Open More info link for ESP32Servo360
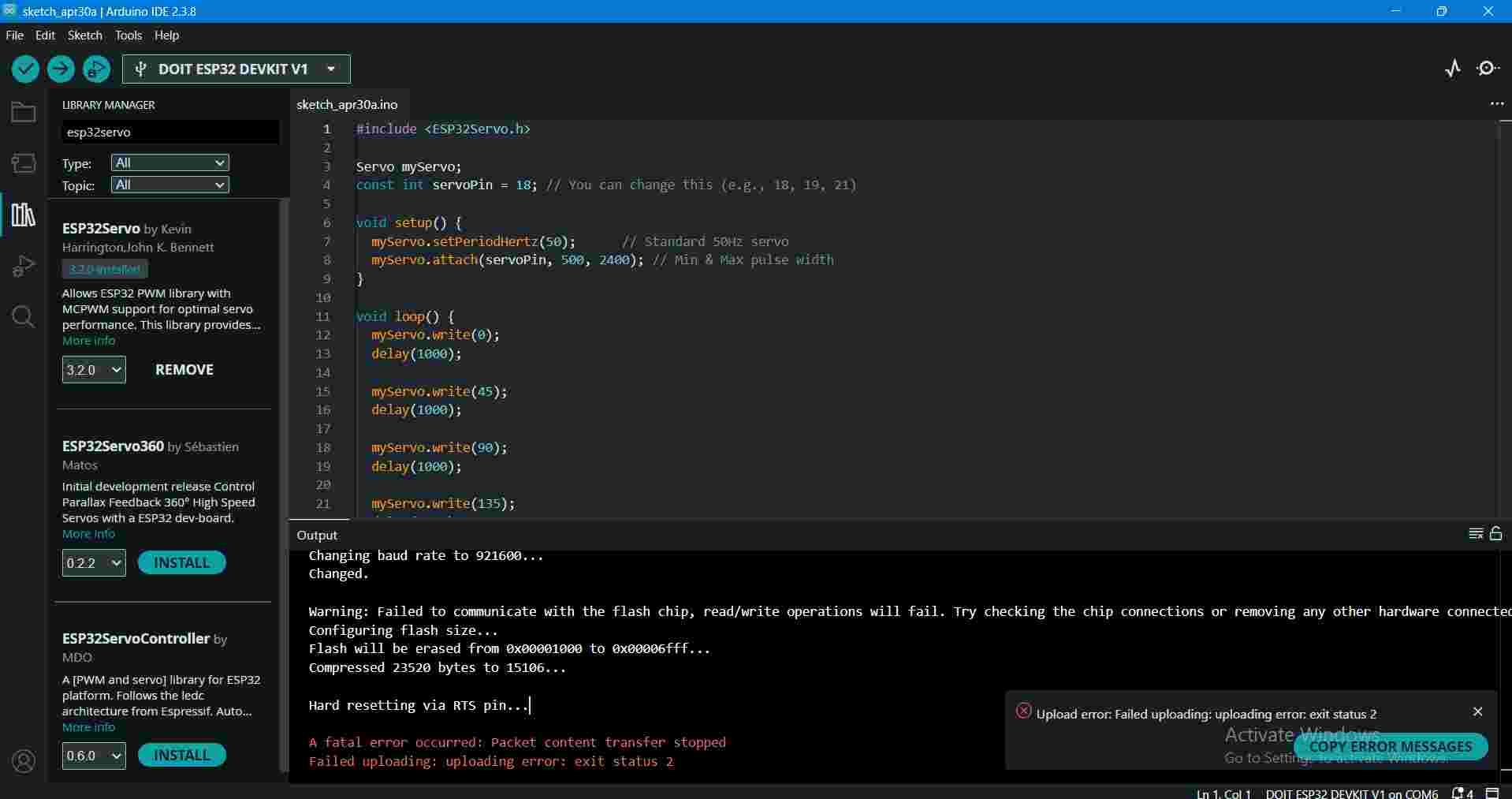 pos(88,534)
